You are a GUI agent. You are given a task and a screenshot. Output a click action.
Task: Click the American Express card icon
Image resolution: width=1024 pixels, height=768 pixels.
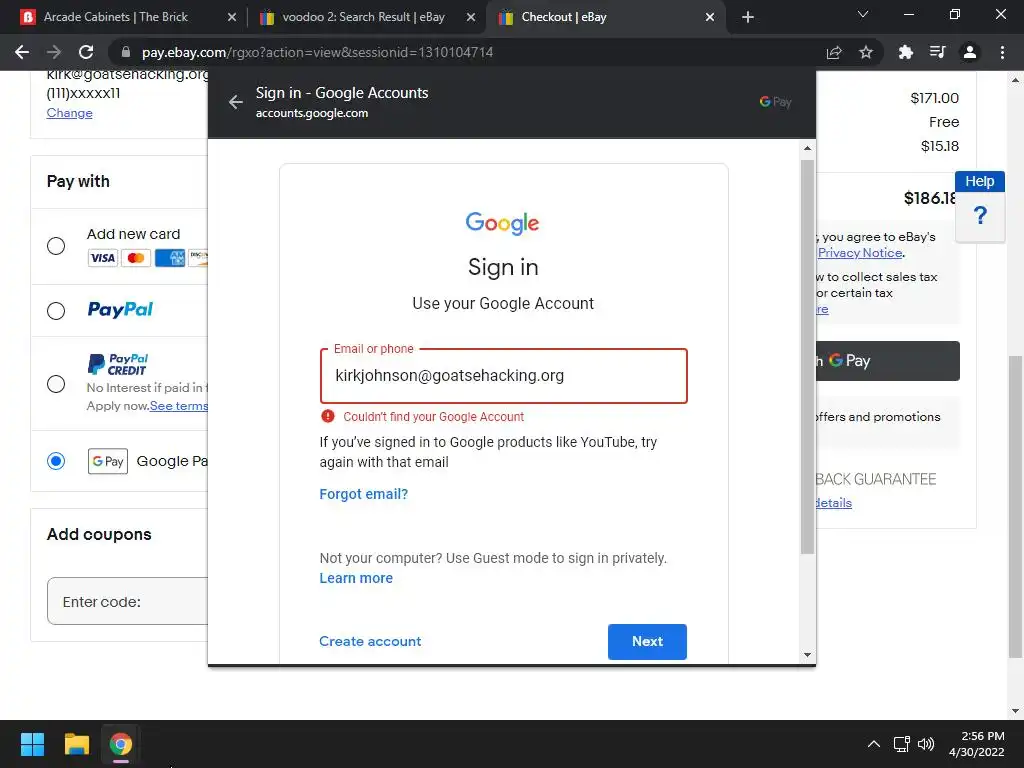pyautogui.click(x=170, y=258)
